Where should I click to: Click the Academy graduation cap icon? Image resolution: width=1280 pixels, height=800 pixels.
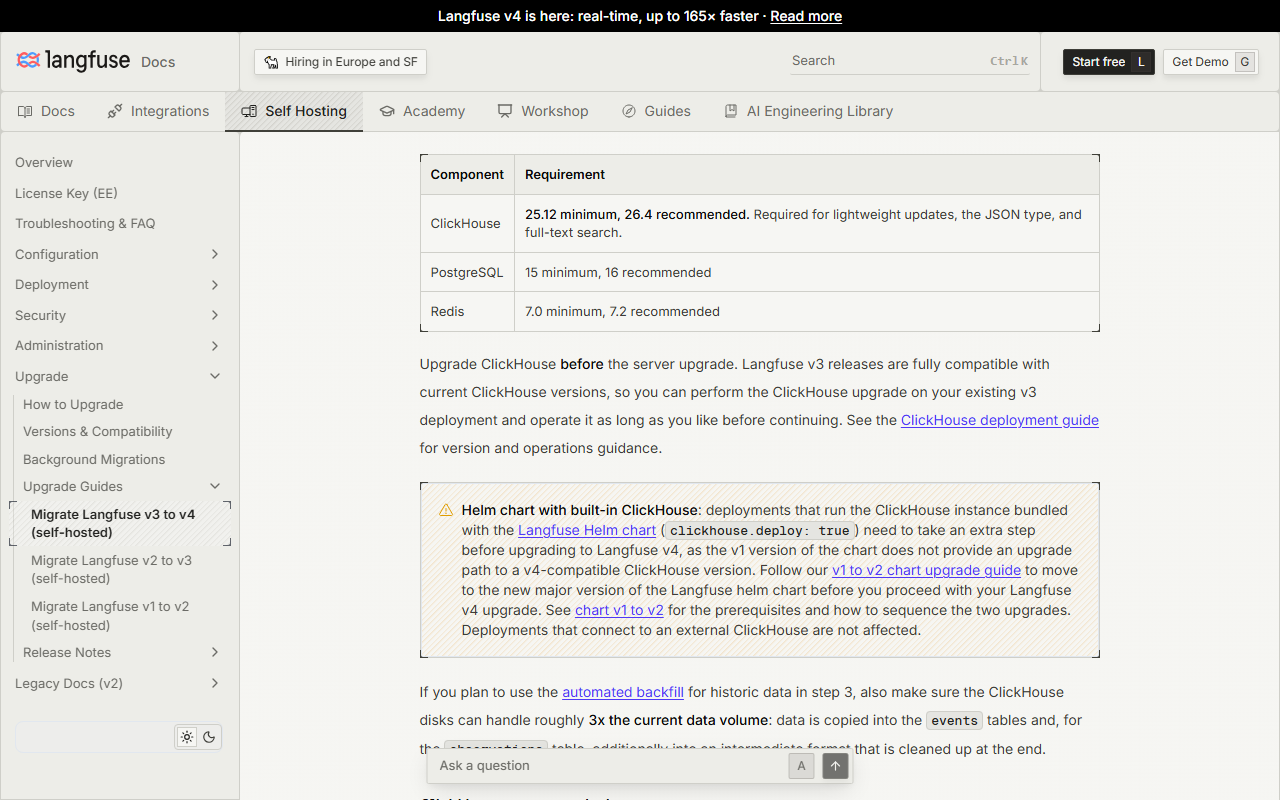[387, 111]
